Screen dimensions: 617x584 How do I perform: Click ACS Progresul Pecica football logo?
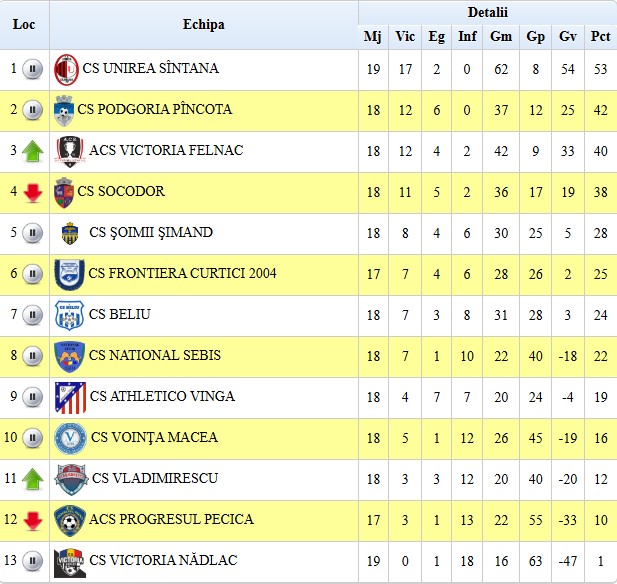click(70, 521)
